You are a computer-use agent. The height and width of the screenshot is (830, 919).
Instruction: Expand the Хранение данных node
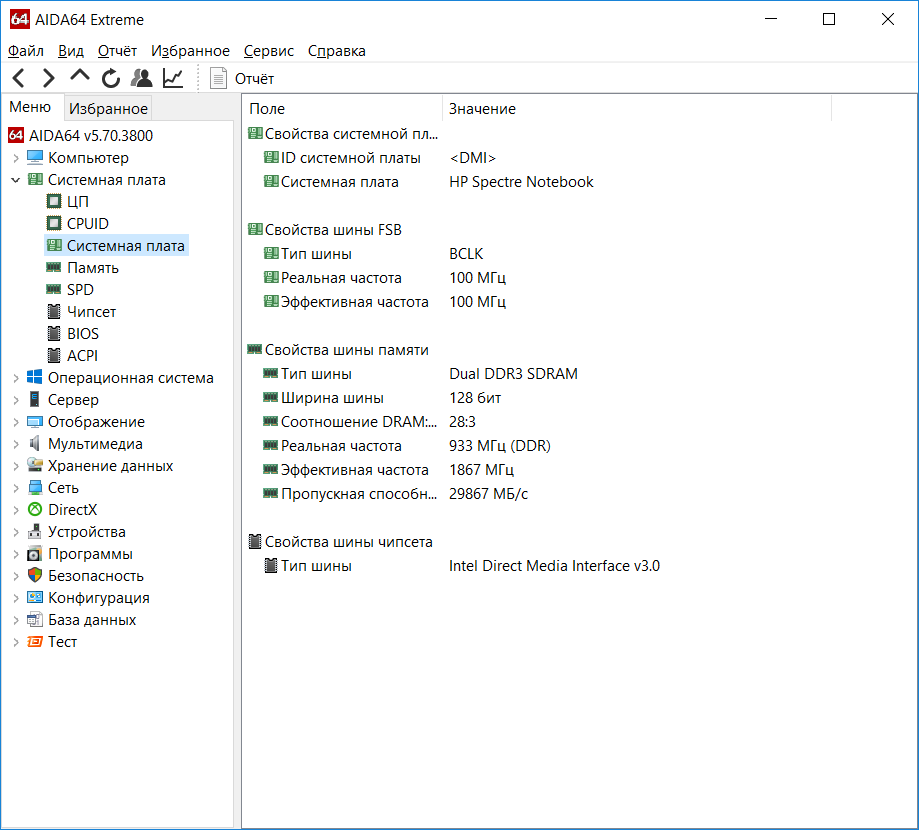point(16,466)
